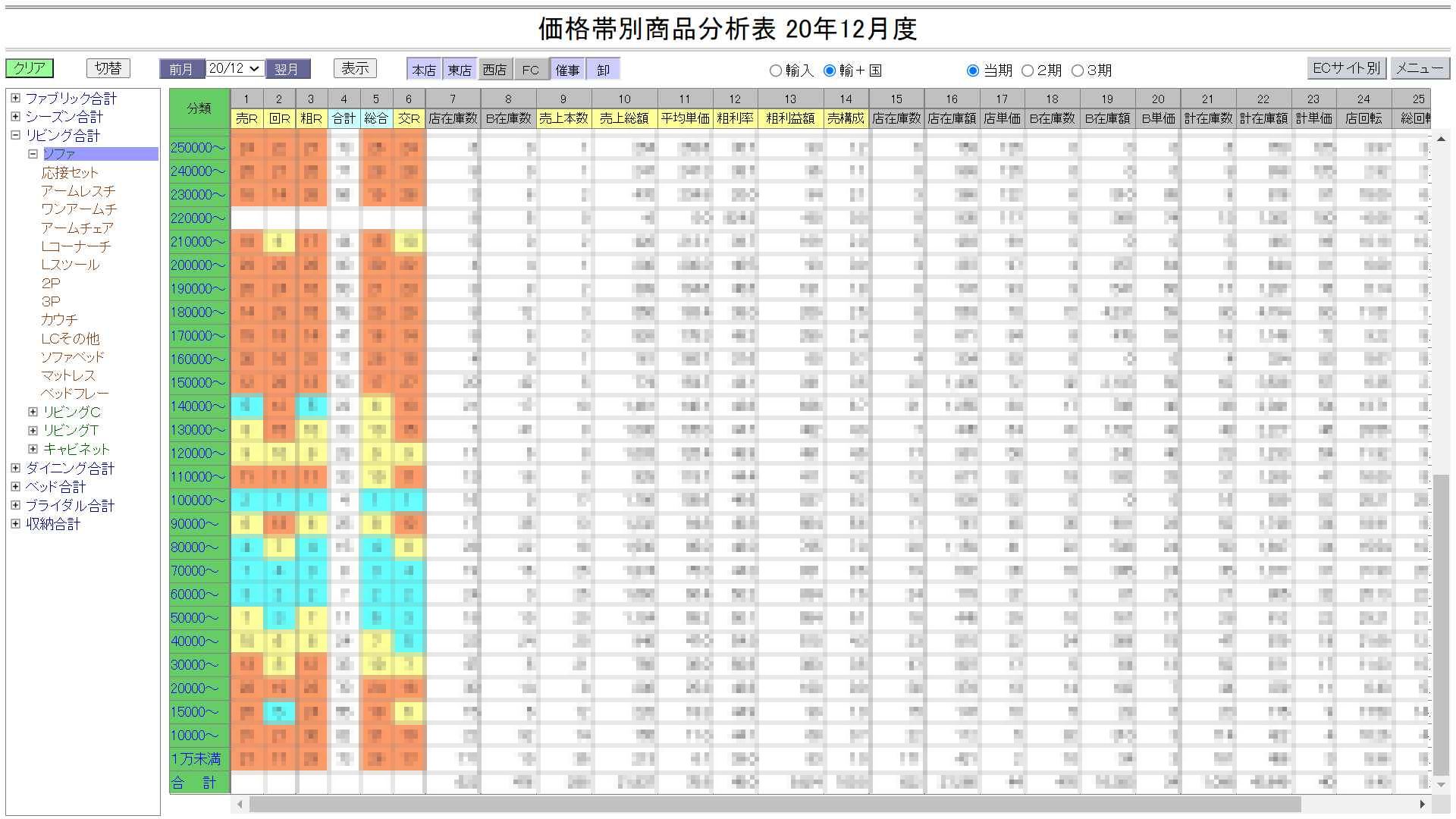The image size is (1456, 819).
Task: Expand the ファブリック合計 tree node
Action: point(15,98)
